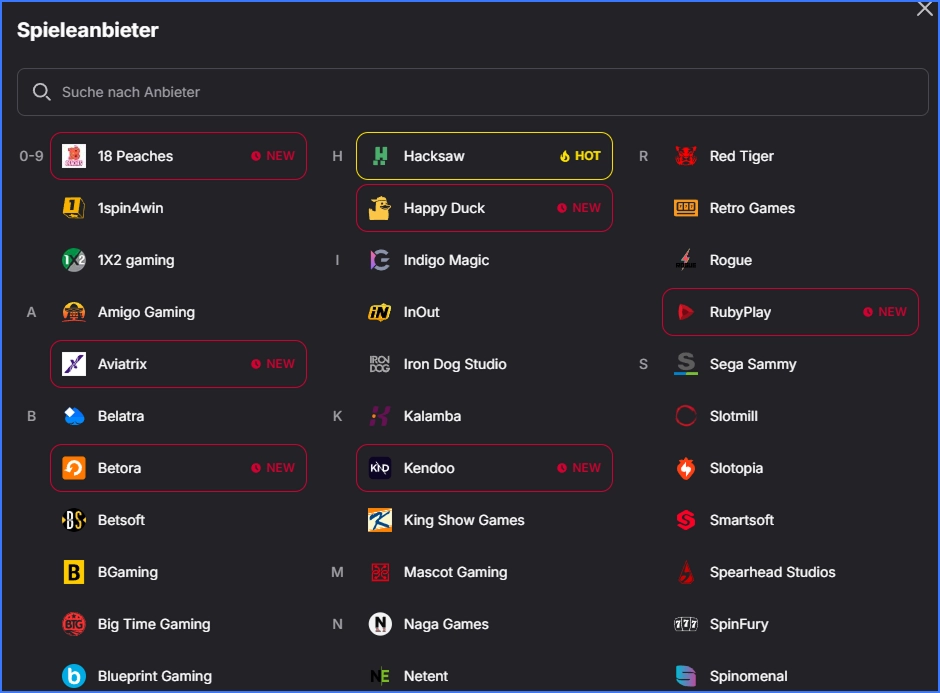940x693 pixels.
Task: Select the Happy Duck logo icon
Action: coord(380,208)
